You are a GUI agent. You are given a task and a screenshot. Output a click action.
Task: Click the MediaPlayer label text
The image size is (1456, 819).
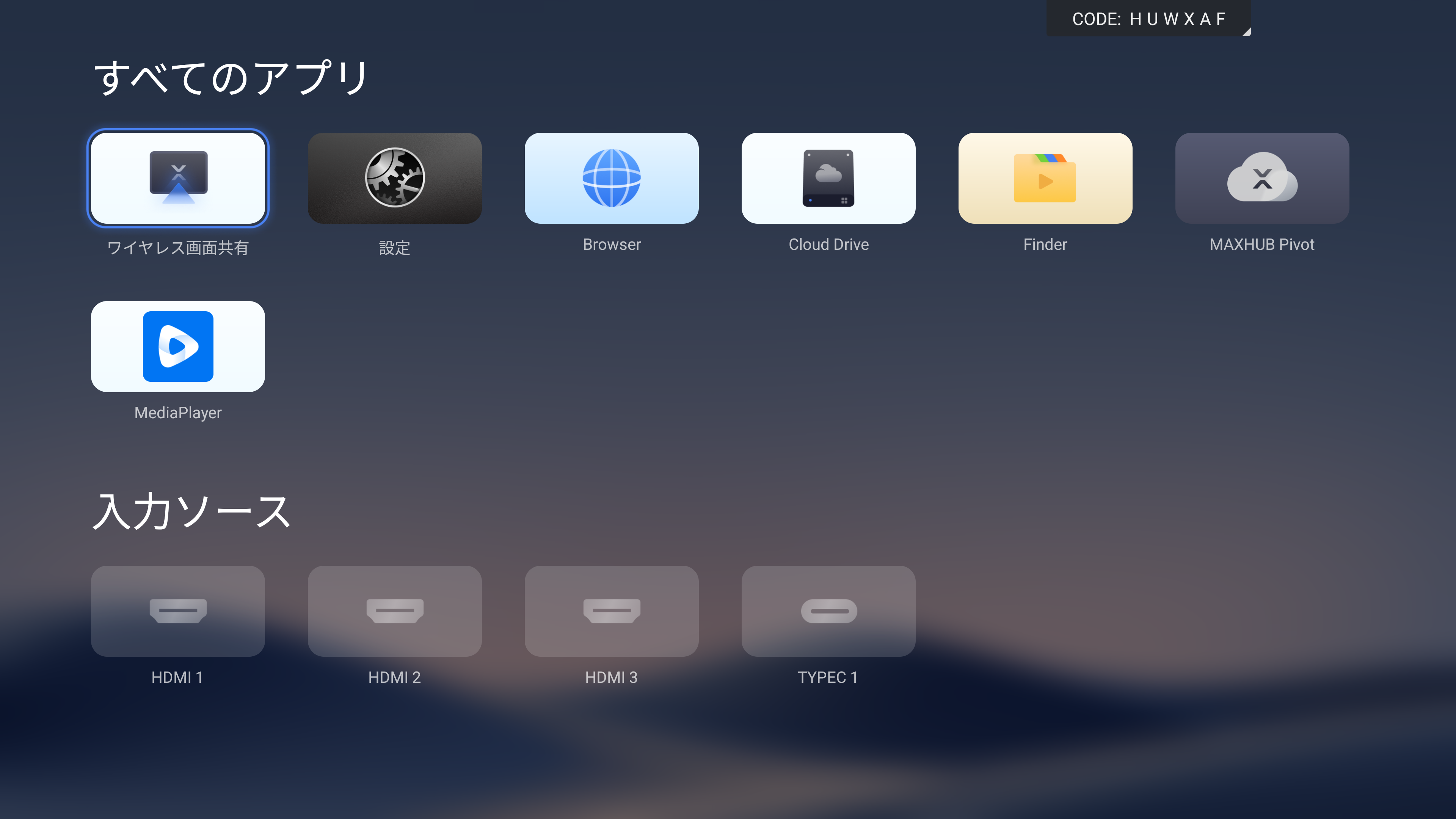coord(177,413)
